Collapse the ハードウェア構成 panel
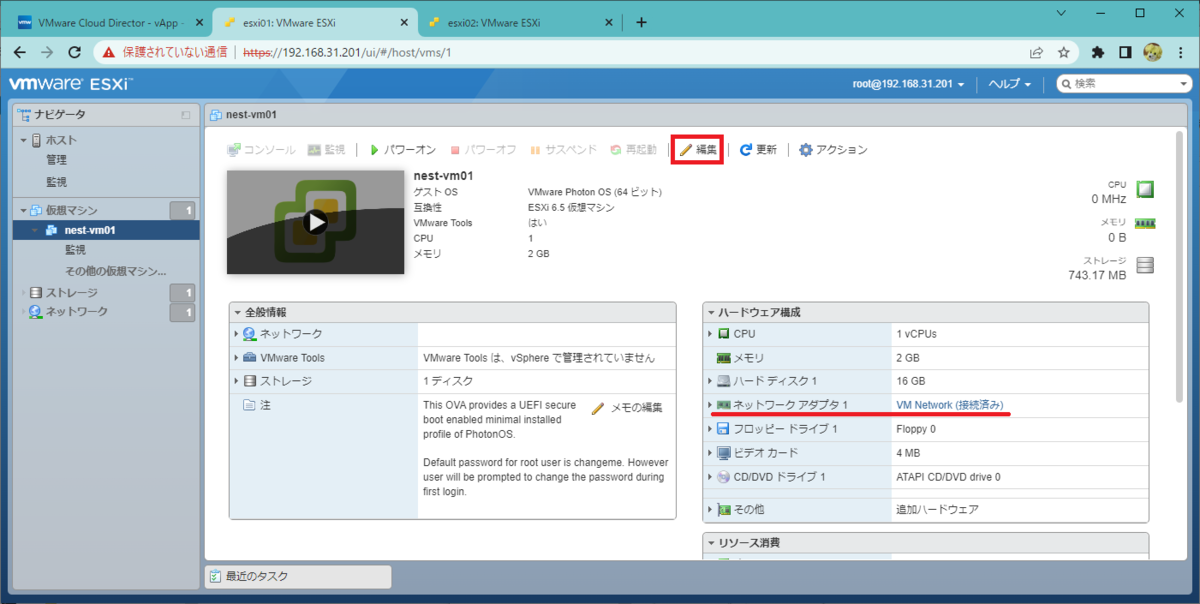This screenshot has height=604, width=1200. pyautogui.click(x=711, y=312)
